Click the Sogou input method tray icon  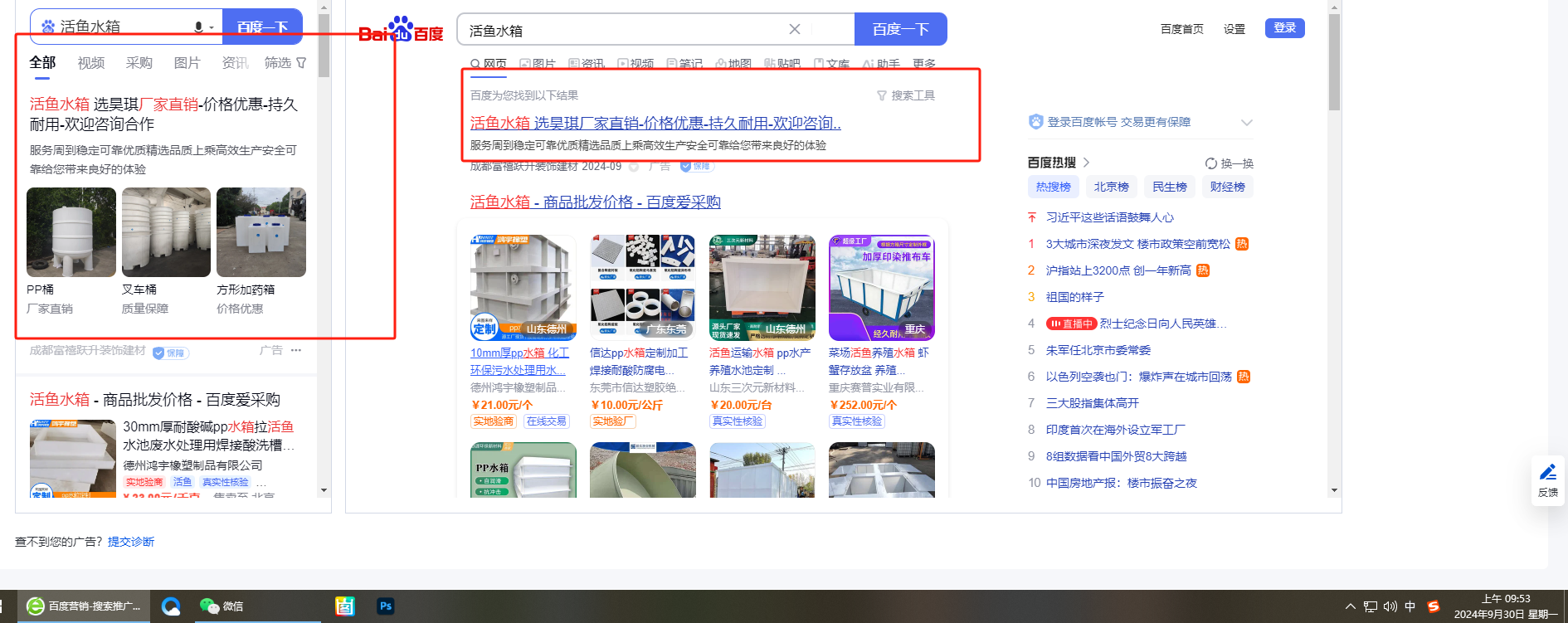(x=1433, y=606)
